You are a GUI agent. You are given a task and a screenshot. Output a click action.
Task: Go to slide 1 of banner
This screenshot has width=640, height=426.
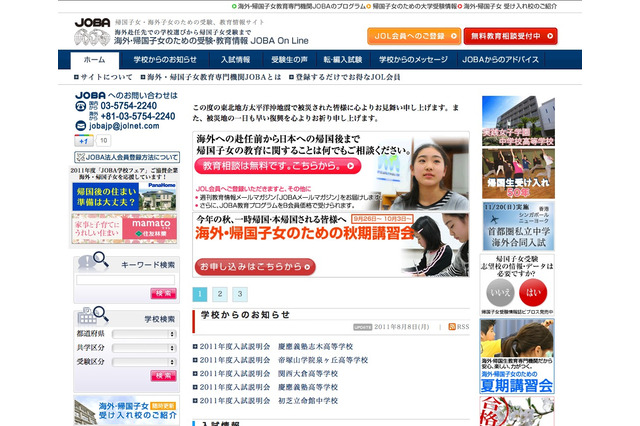[x=200, y=294]
